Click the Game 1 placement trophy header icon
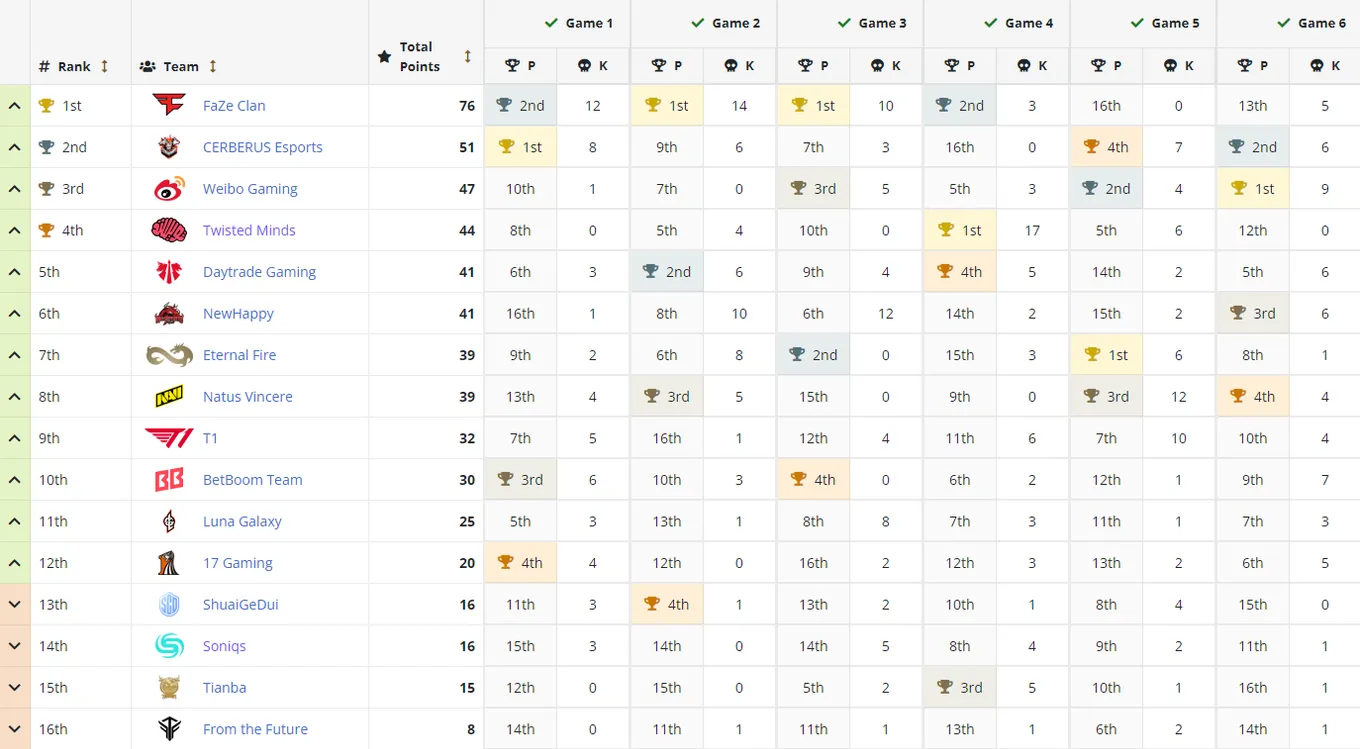The image size is (1360, 749). coord(512,65)
